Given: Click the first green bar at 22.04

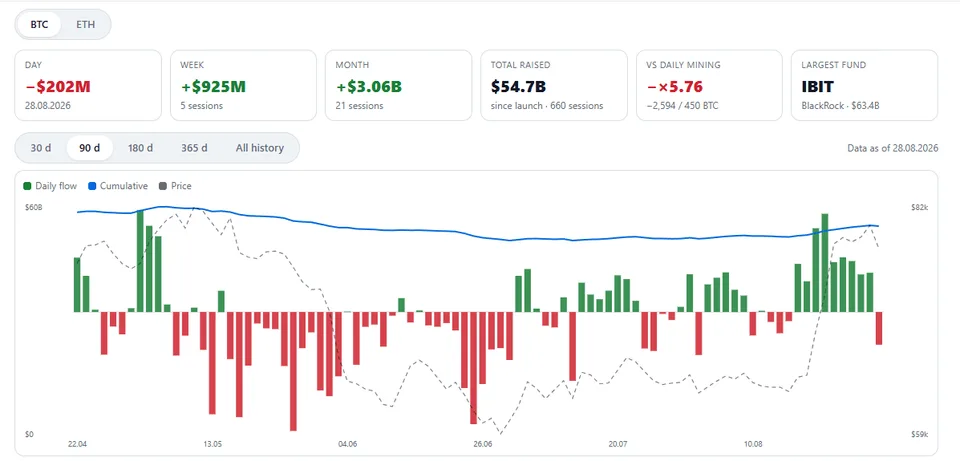Looking at the screenshot, I should click(77, 285).
